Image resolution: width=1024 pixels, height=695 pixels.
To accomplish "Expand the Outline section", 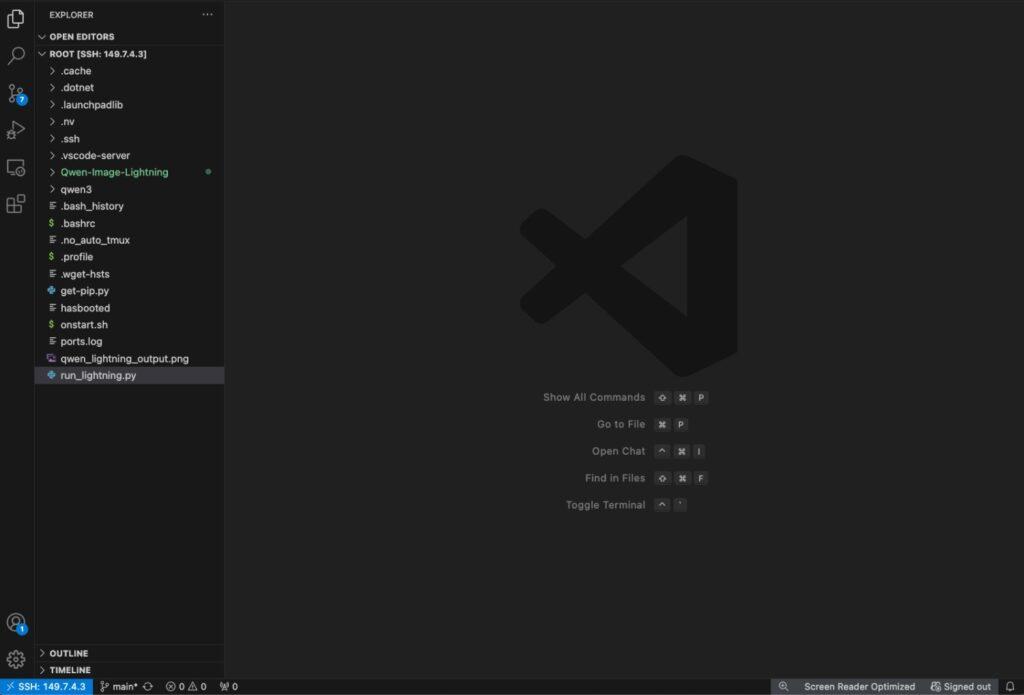I will [129, 653].
